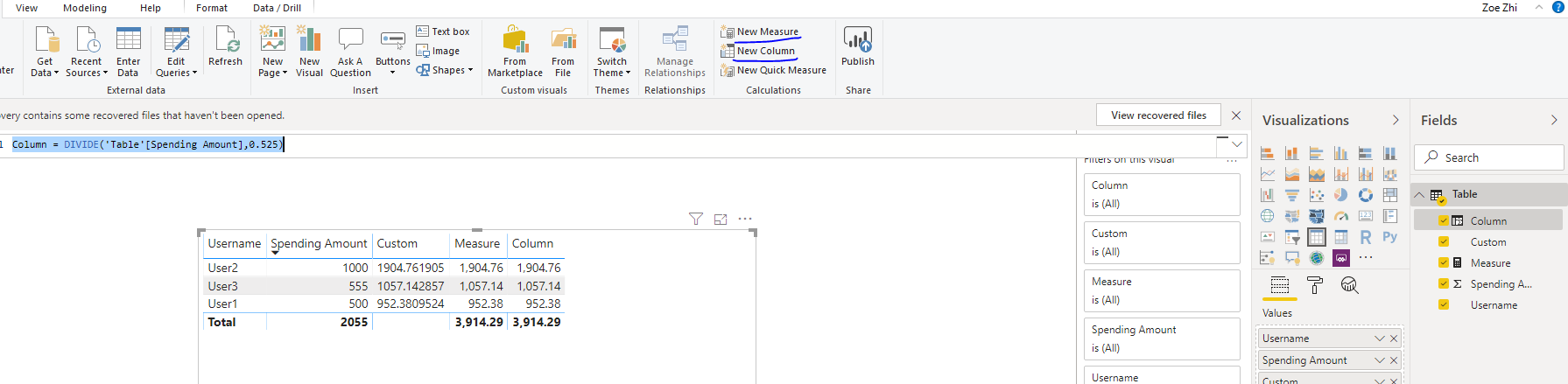Click the table visual's filter funnel icon
The image size is (1568, 384).
pos(696,219)
